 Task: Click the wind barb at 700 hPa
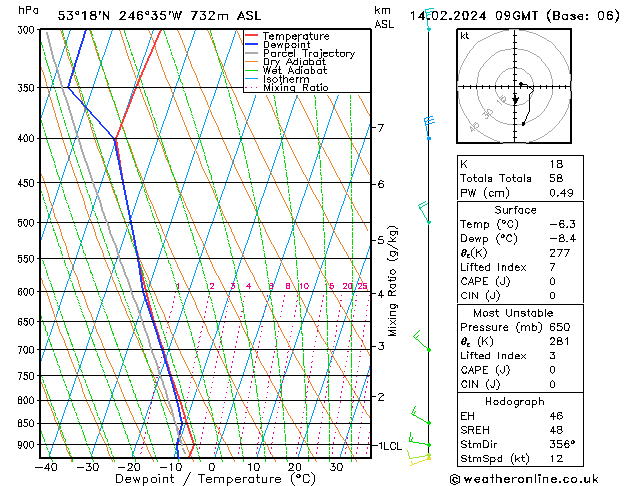pyautogui.click(x=422, y=340)
